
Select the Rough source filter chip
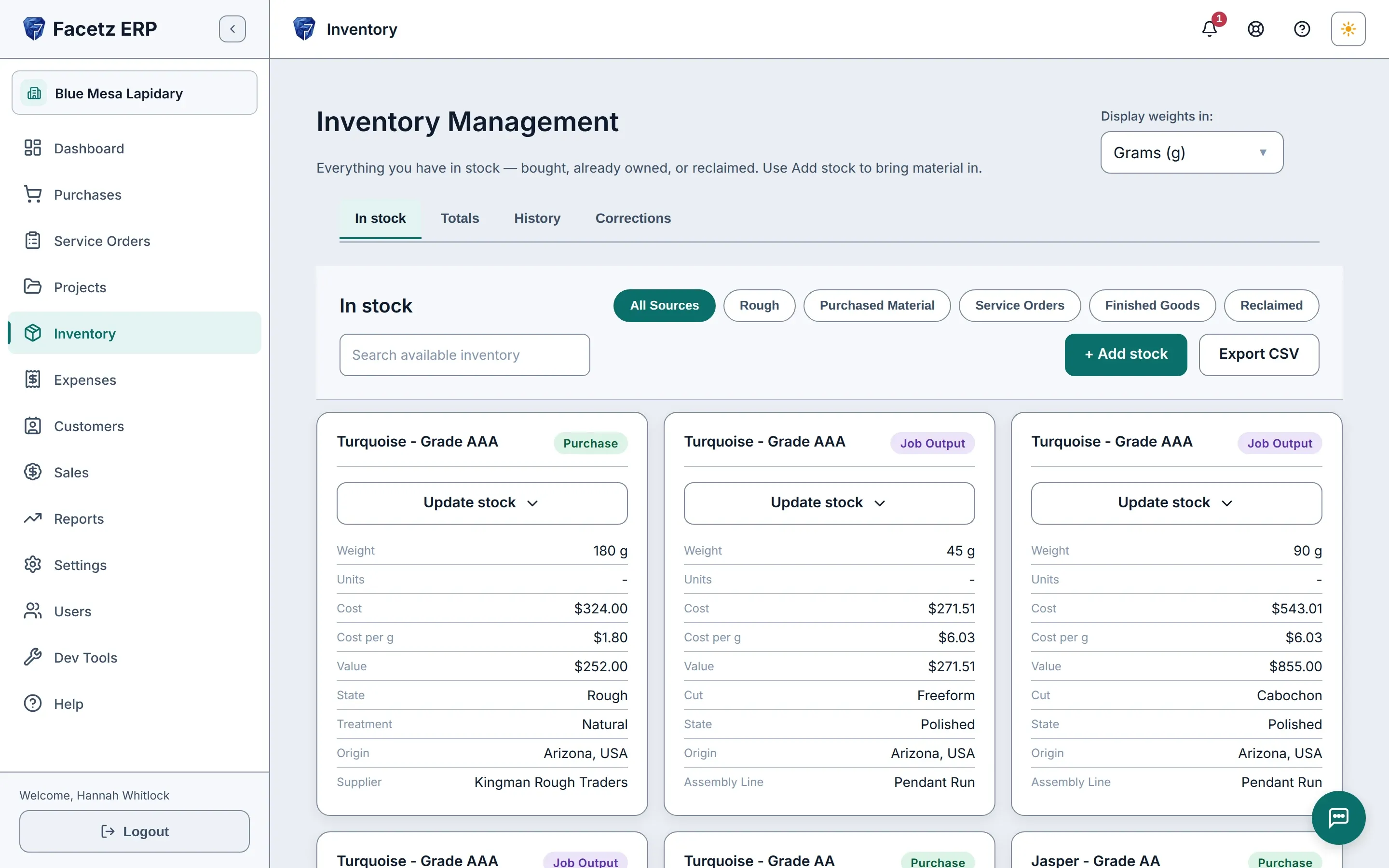tap(759, 305)
